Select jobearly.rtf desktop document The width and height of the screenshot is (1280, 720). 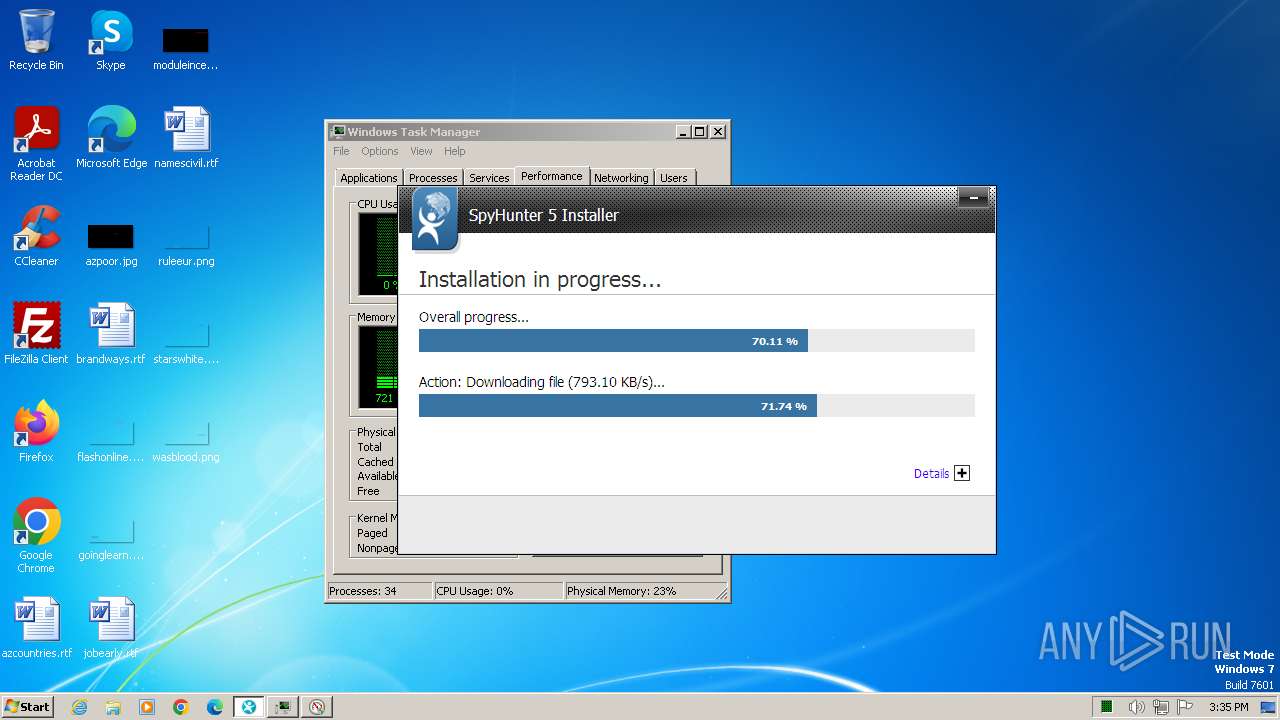[x=111, y=628]
